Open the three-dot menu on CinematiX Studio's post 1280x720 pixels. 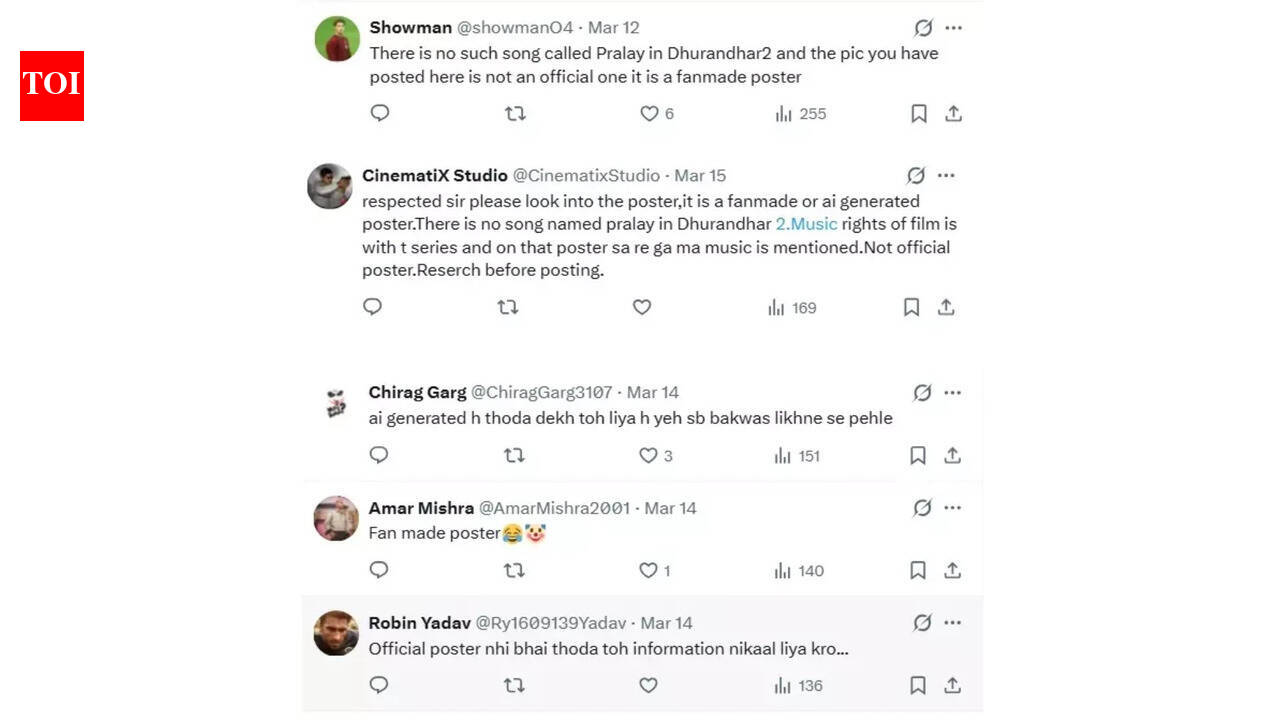pyautogui.click(x=945, y=175)
